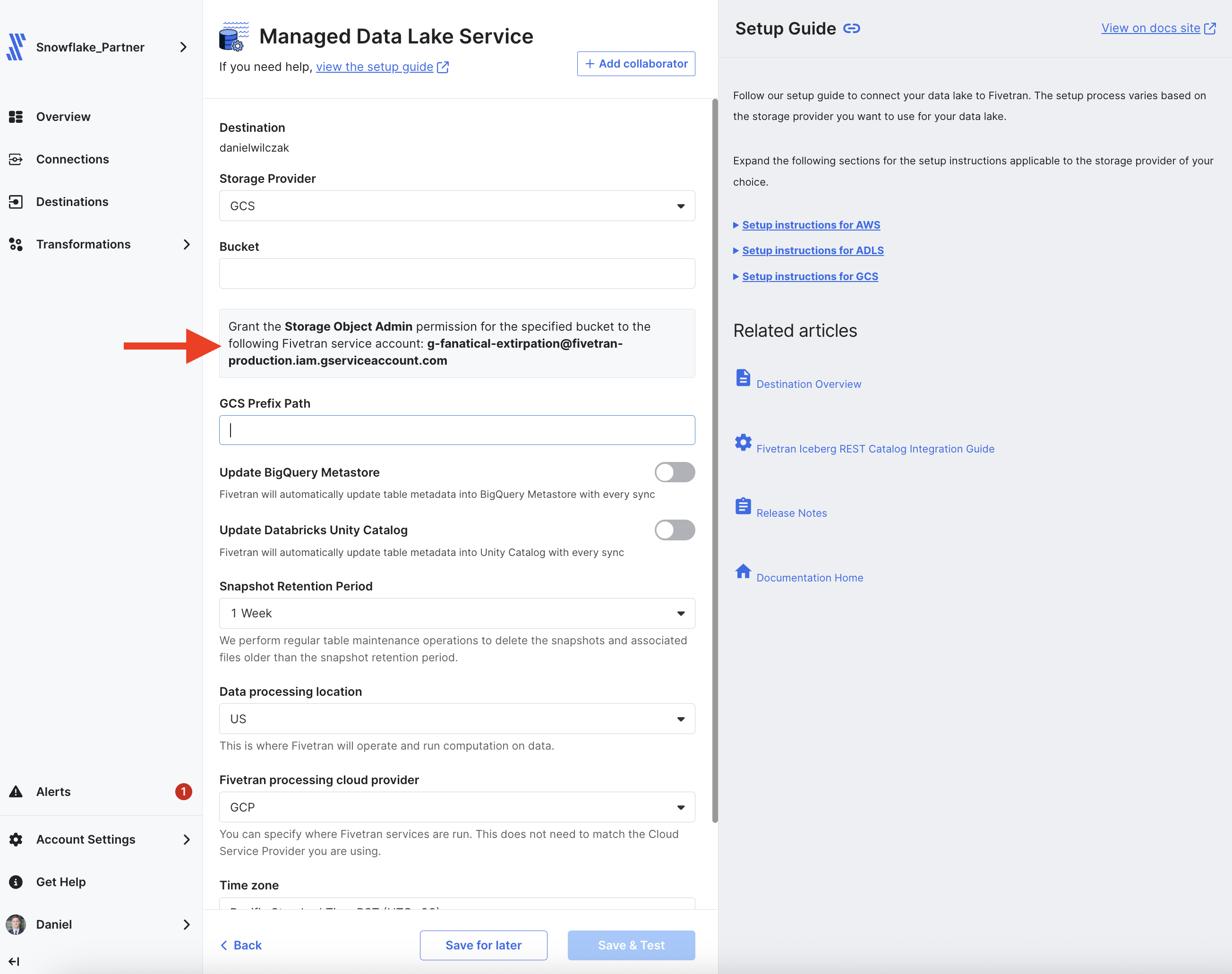Image resolution: width=1232 pixels, height=974 pixels.
Task: Open view the setup guide link
Action: (375, 67)
